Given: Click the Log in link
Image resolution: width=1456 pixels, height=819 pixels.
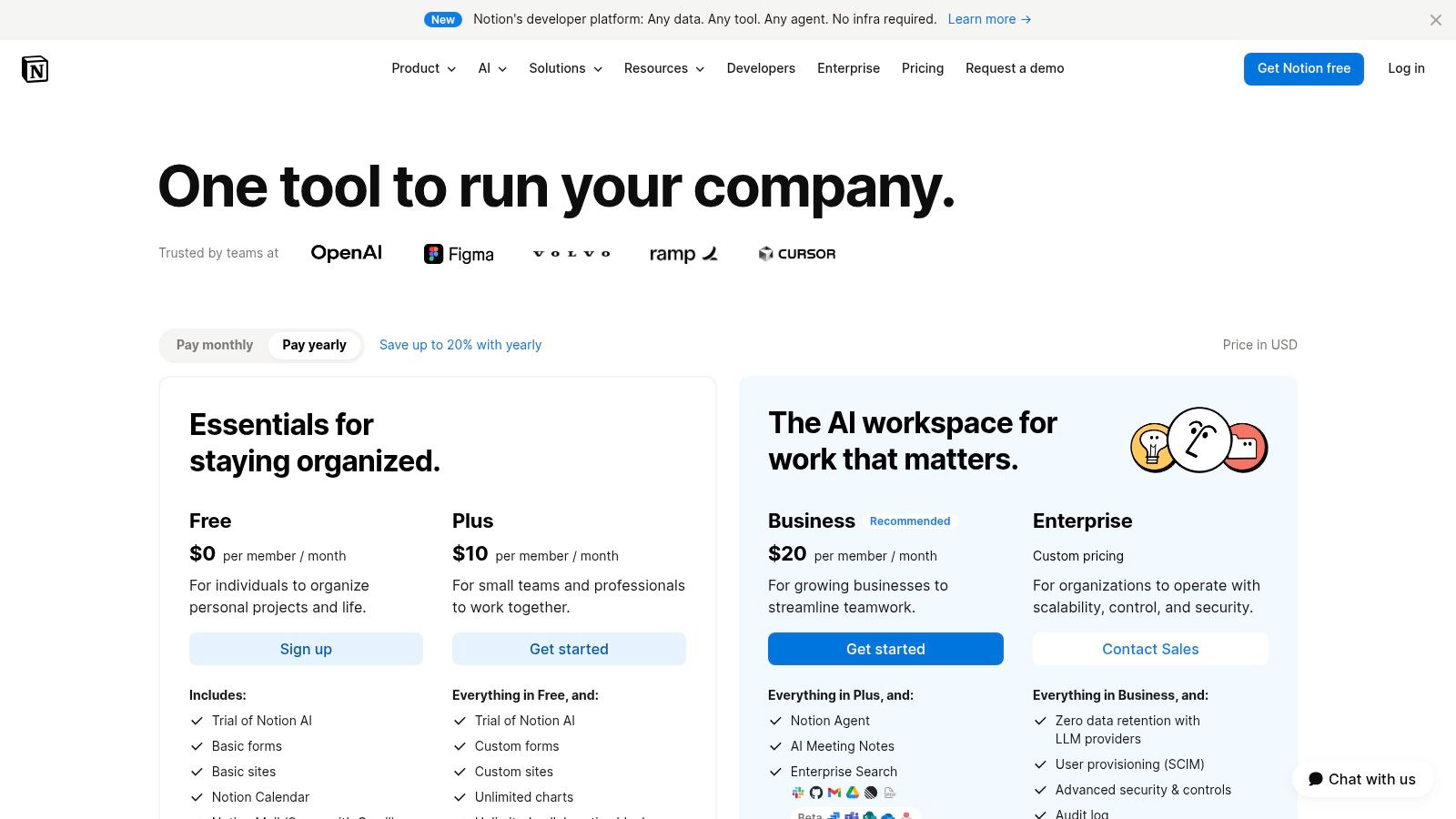Looking at the screenshot, I should click(1406, 68).
